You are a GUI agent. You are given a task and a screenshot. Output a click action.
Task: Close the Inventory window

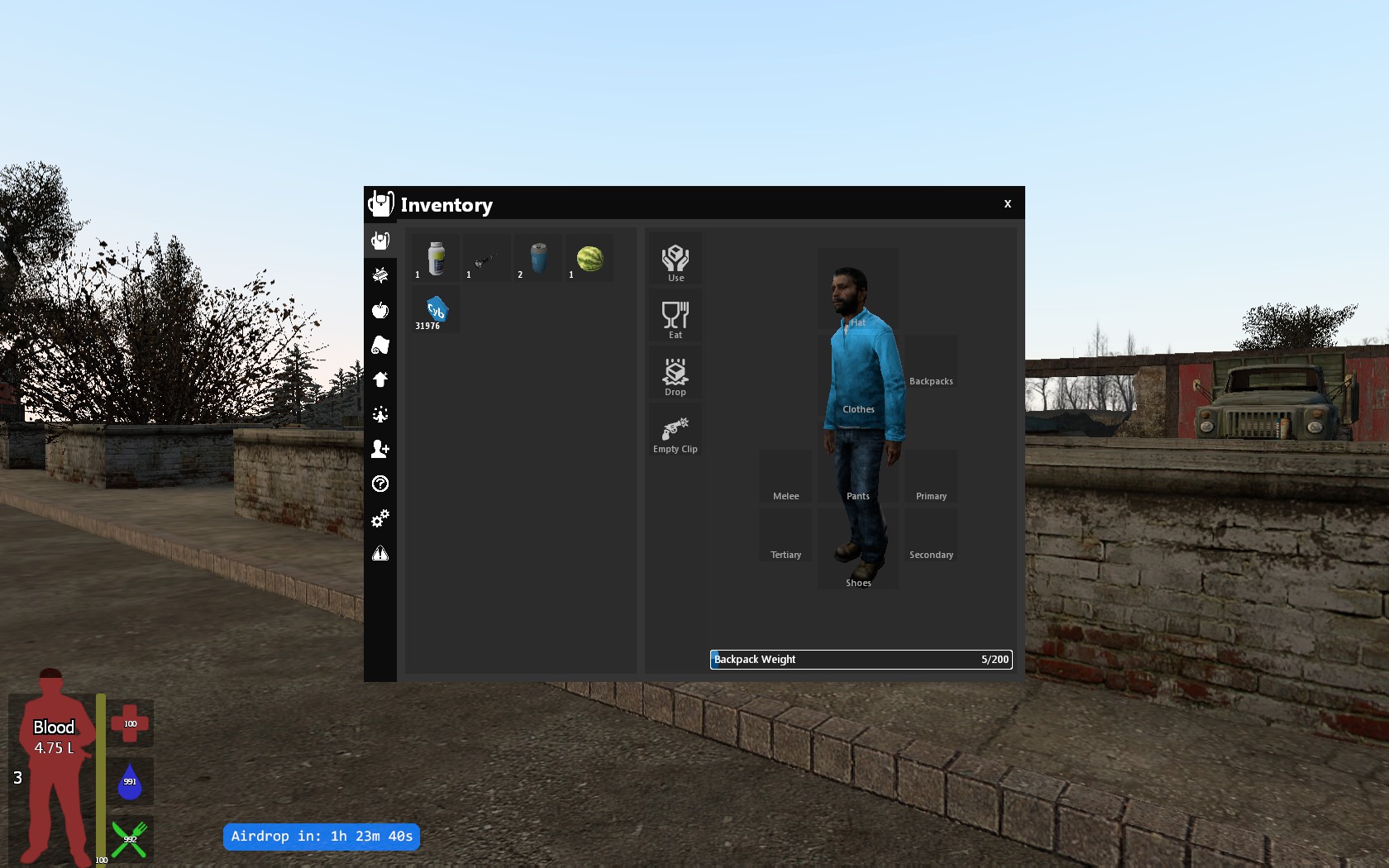1007,203
